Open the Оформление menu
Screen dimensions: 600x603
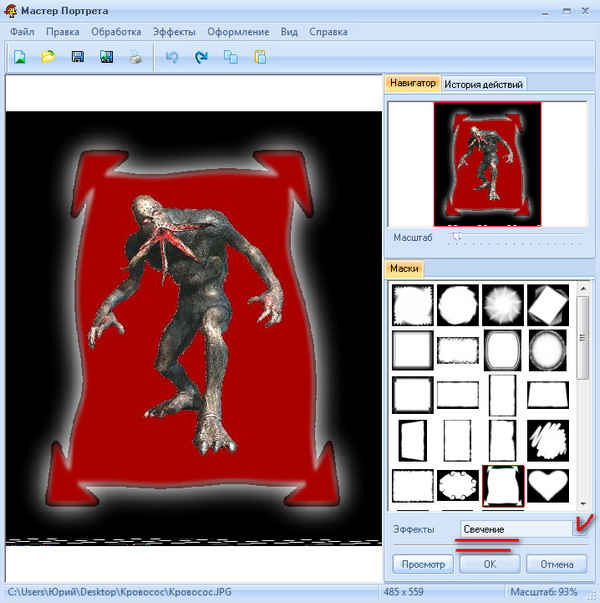coord(238,32)
